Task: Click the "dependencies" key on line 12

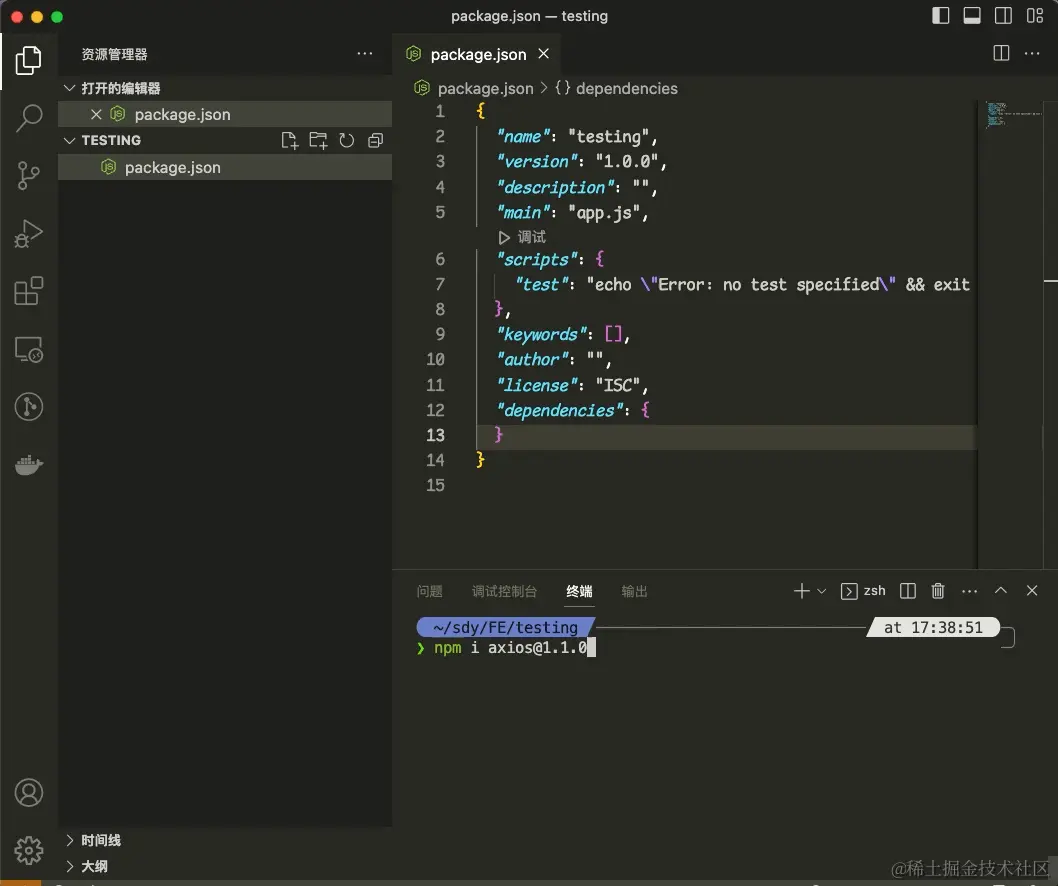Action: click(559, 410)
